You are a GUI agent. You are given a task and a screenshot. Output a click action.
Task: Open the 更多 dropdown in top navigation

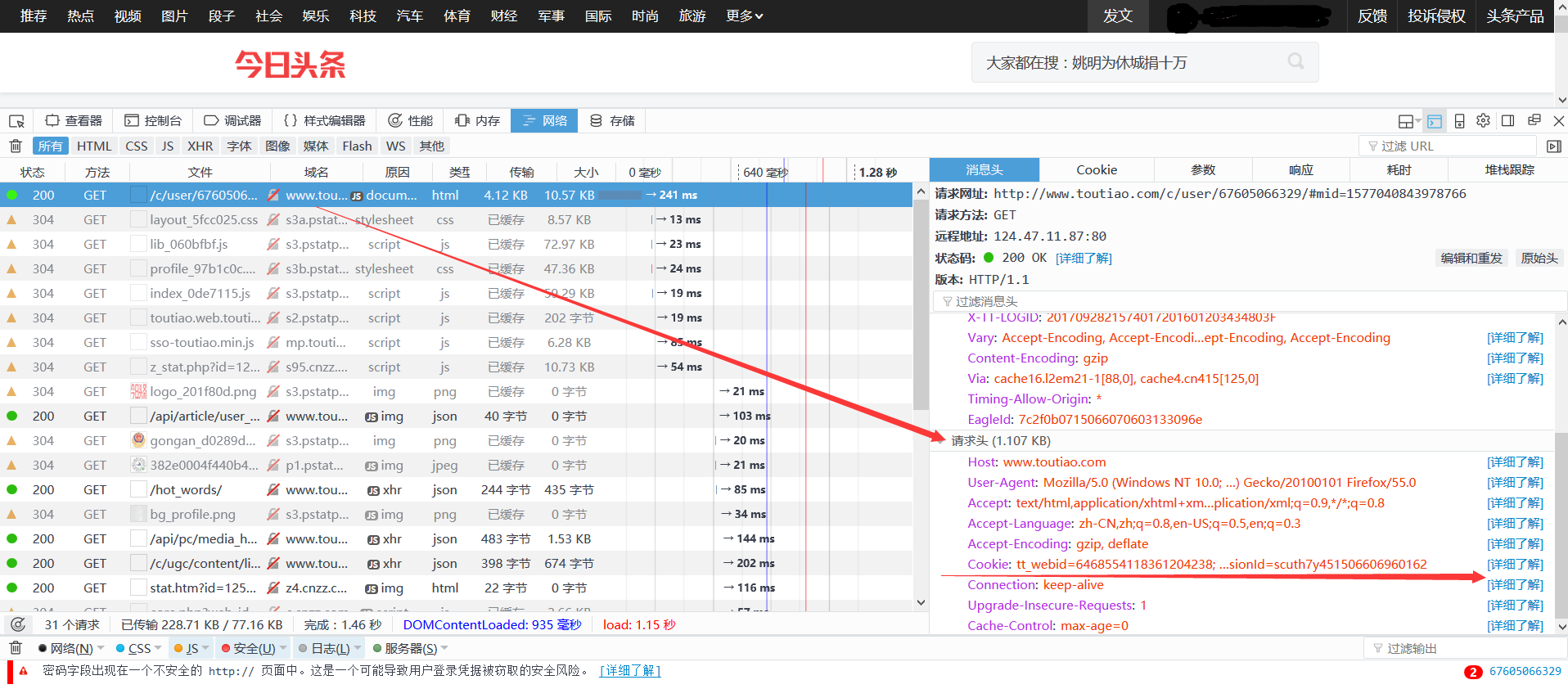coord(744,16)
